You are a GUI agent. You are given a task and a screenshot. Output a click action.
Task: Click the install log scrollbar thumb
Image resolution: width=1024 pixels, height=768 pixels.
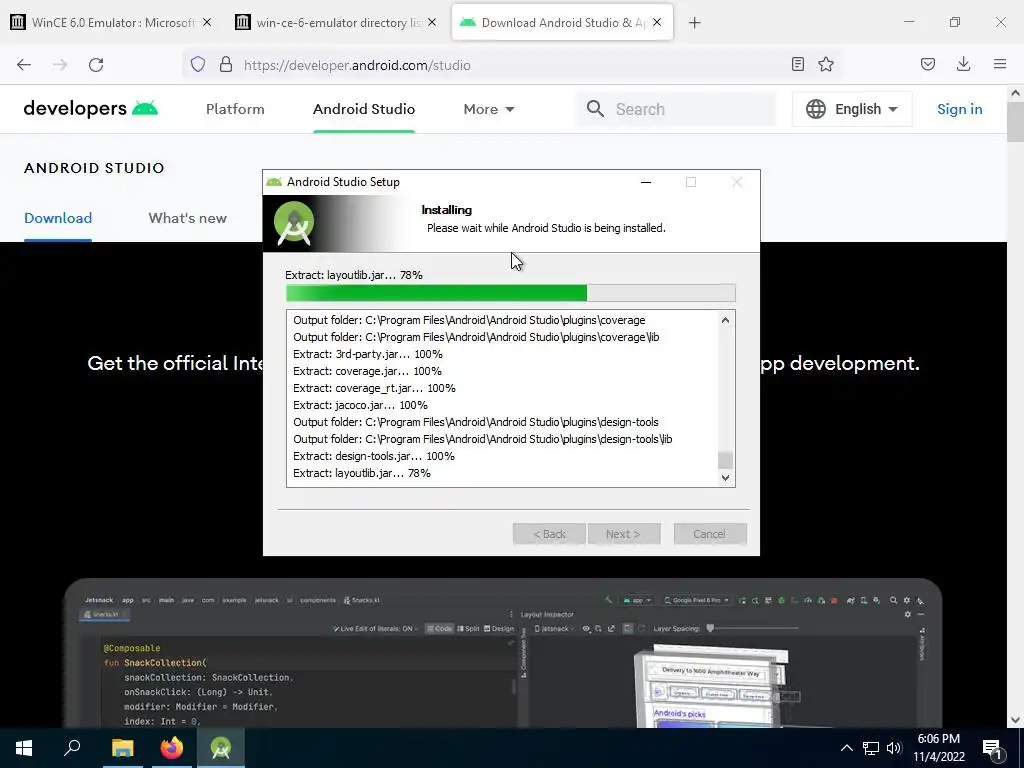coord(725,460)
